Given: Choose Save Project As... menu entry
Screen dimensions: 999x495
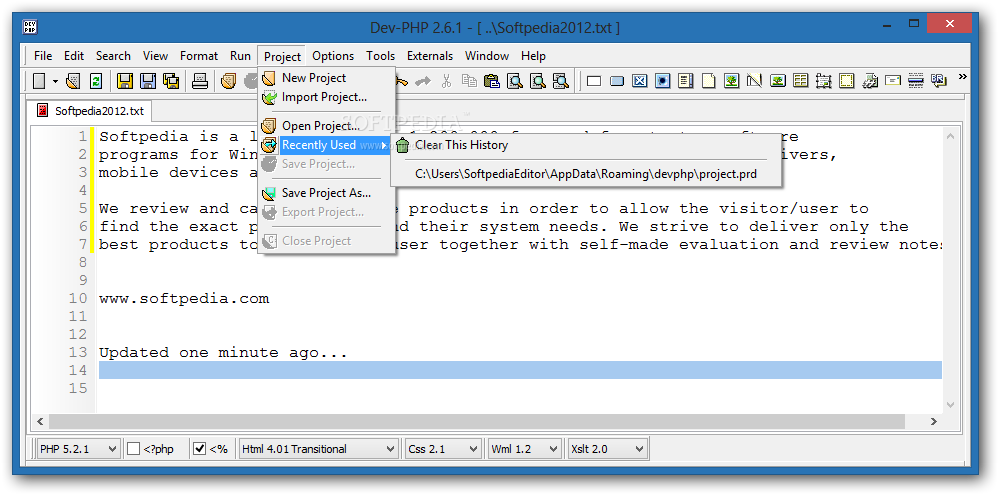Looking at the screenshot, I should coord(327,193).
